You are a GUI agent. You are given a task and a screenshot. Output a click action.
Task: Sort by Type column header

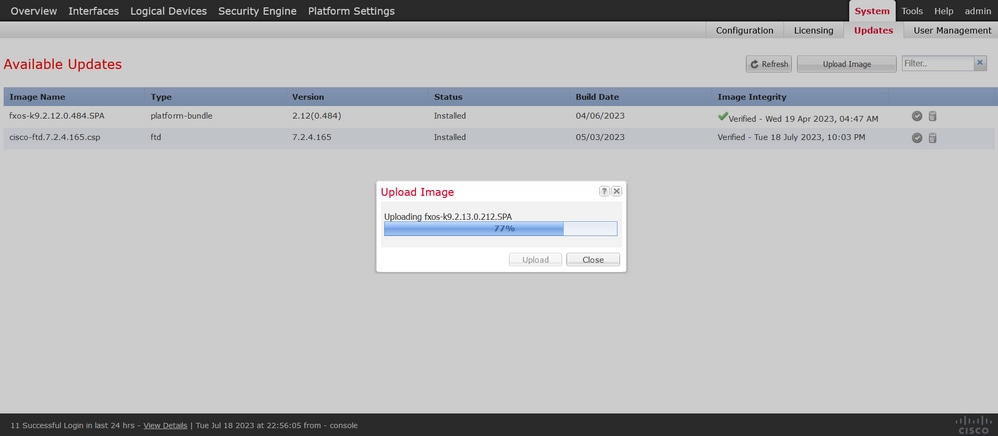[161, 97]
